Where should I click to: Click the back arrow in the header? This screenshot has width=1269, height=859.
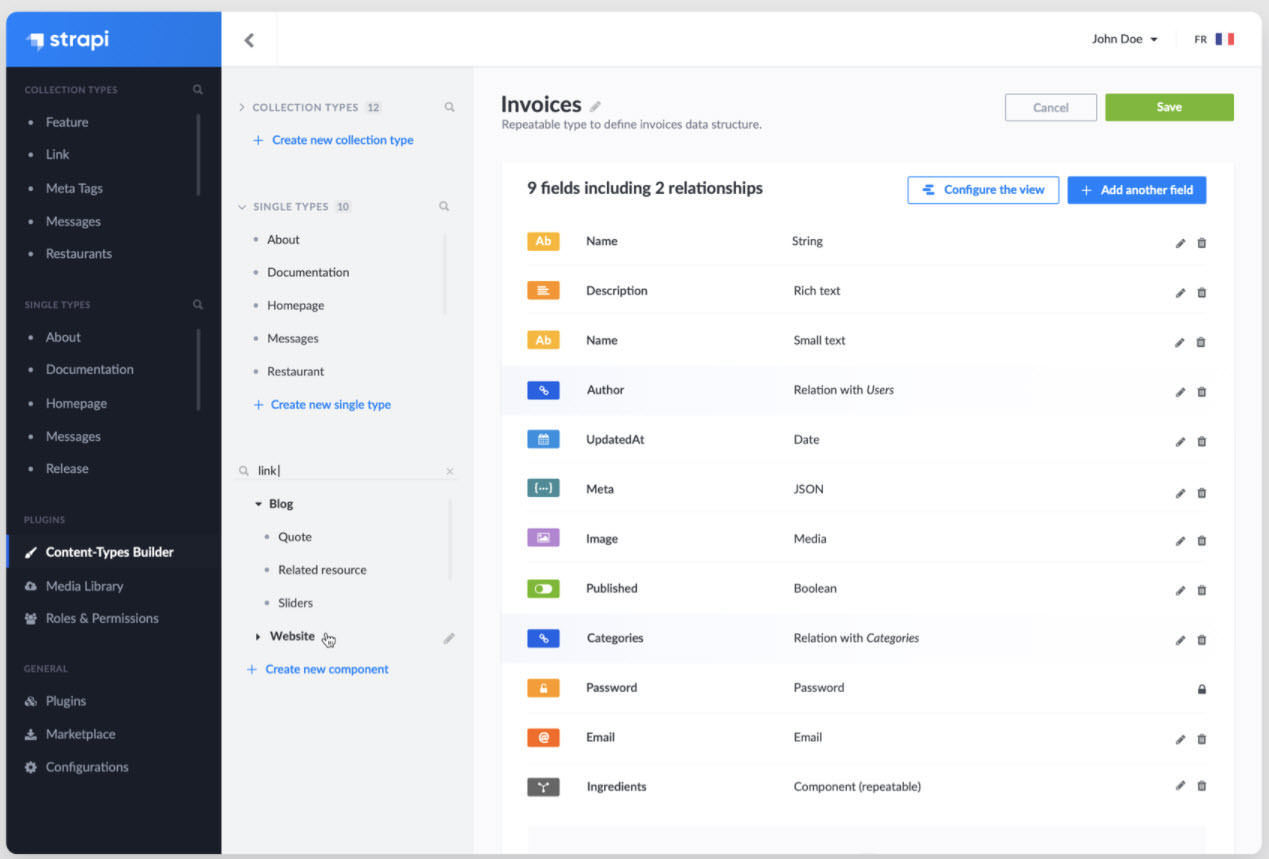249,40
